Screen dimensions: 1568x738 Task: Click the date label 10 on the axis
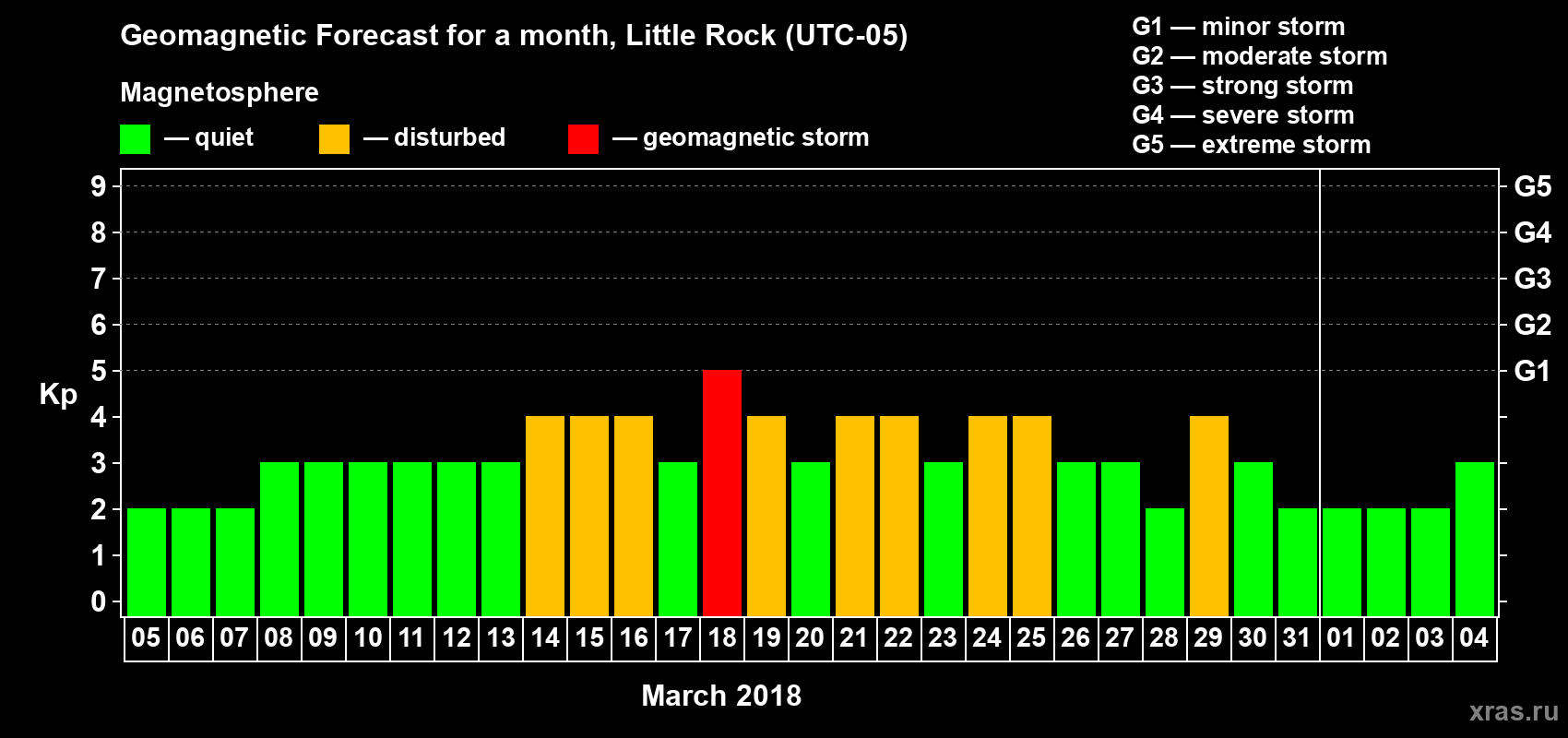click(x=368, y=637)
